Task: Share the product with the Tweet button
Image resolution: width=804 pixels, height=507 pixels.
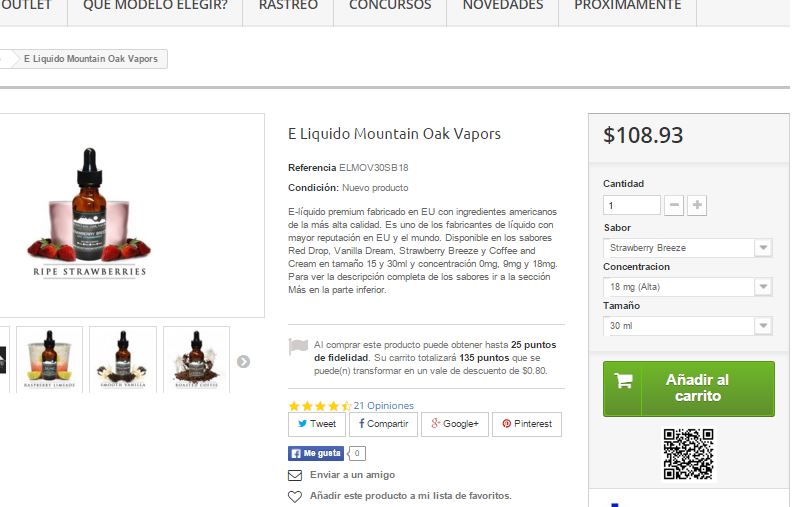Action: (317, 424)
